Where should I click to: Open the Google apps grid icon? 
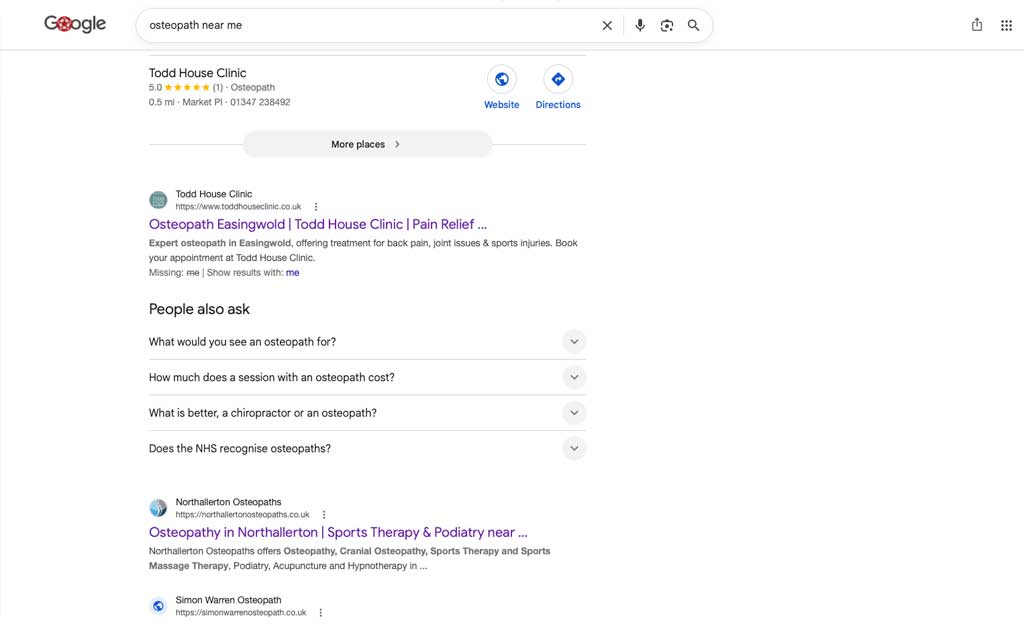pos(1006,25)
